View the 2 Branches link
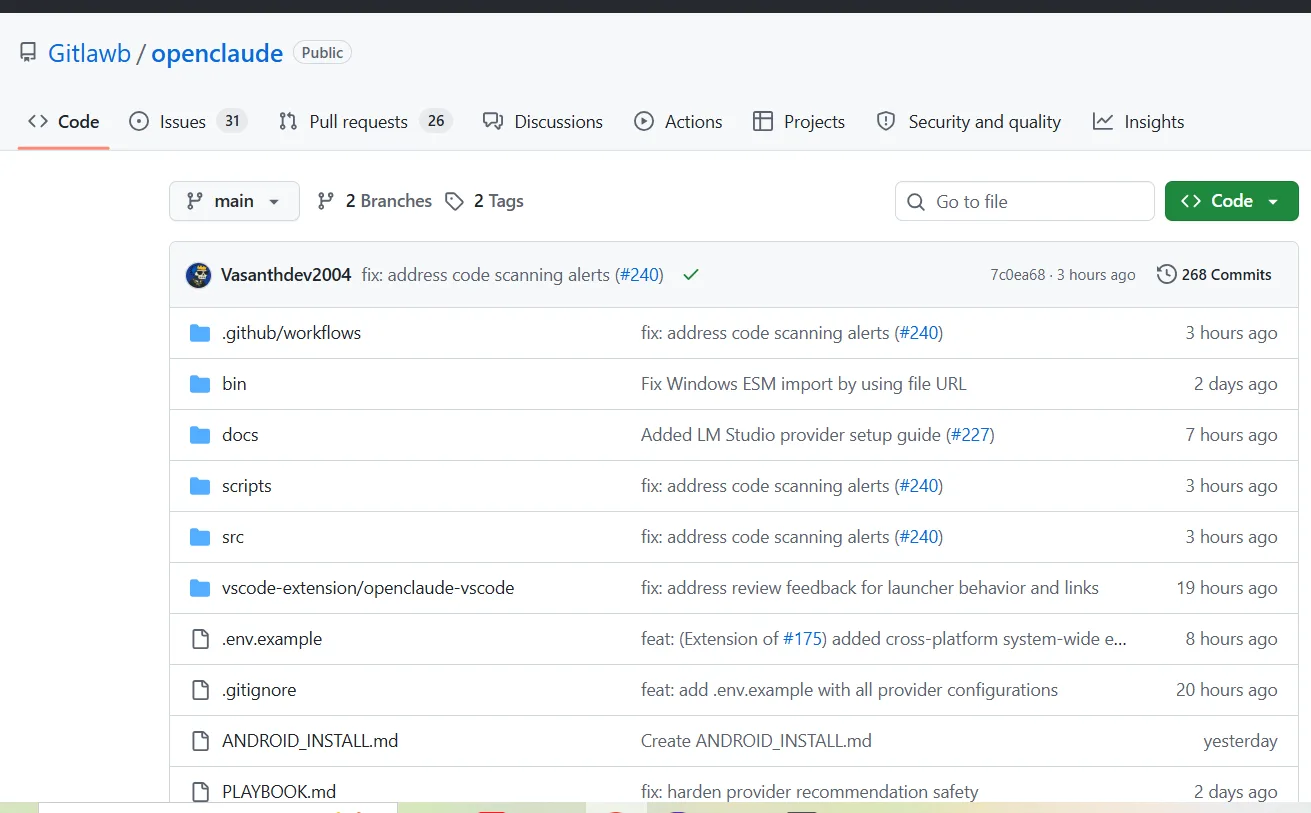This screenshot has width=1311, height=813. tap(374, 201)
